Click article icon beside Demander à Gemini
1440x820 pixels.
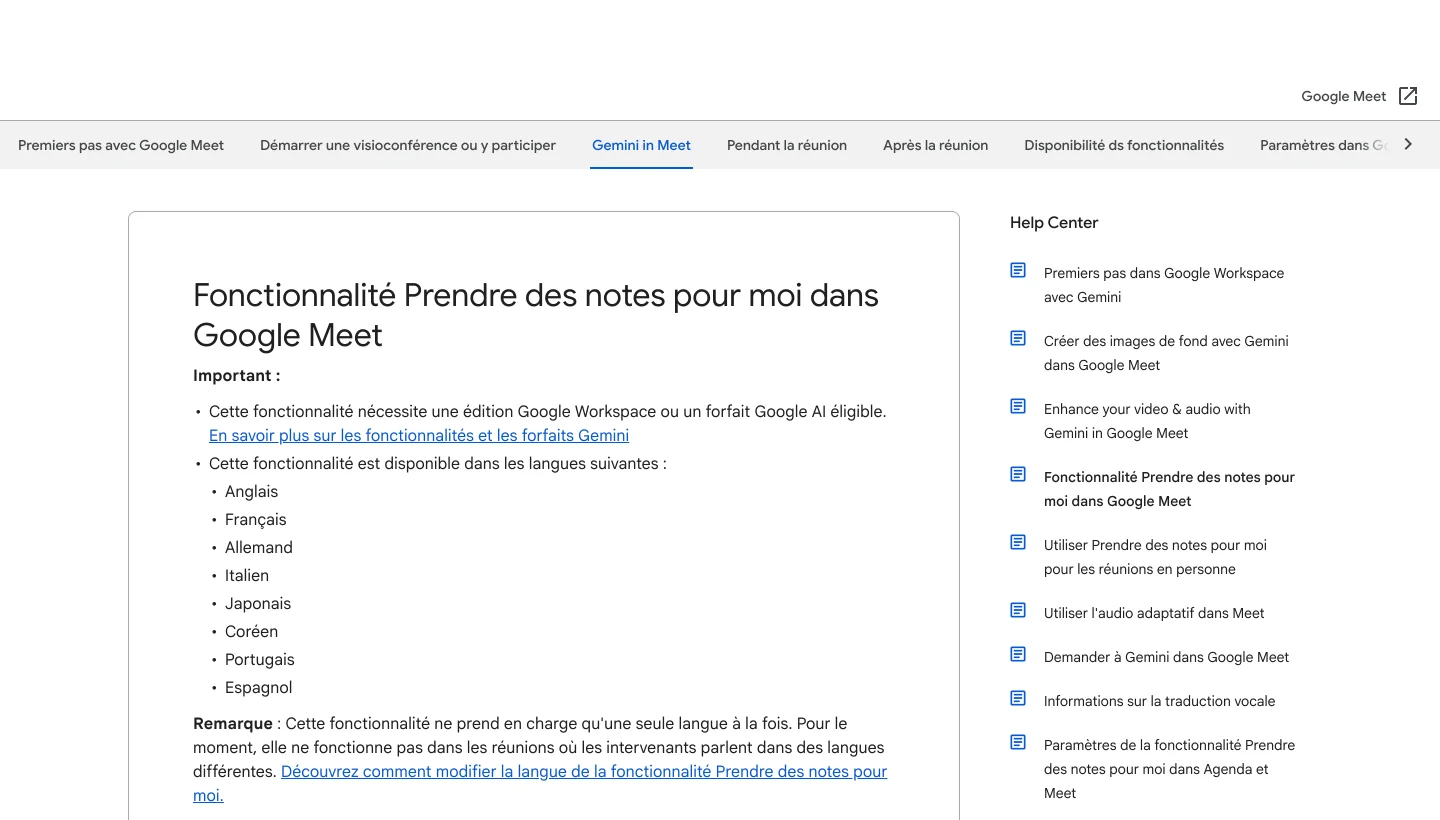[1018, 655]
